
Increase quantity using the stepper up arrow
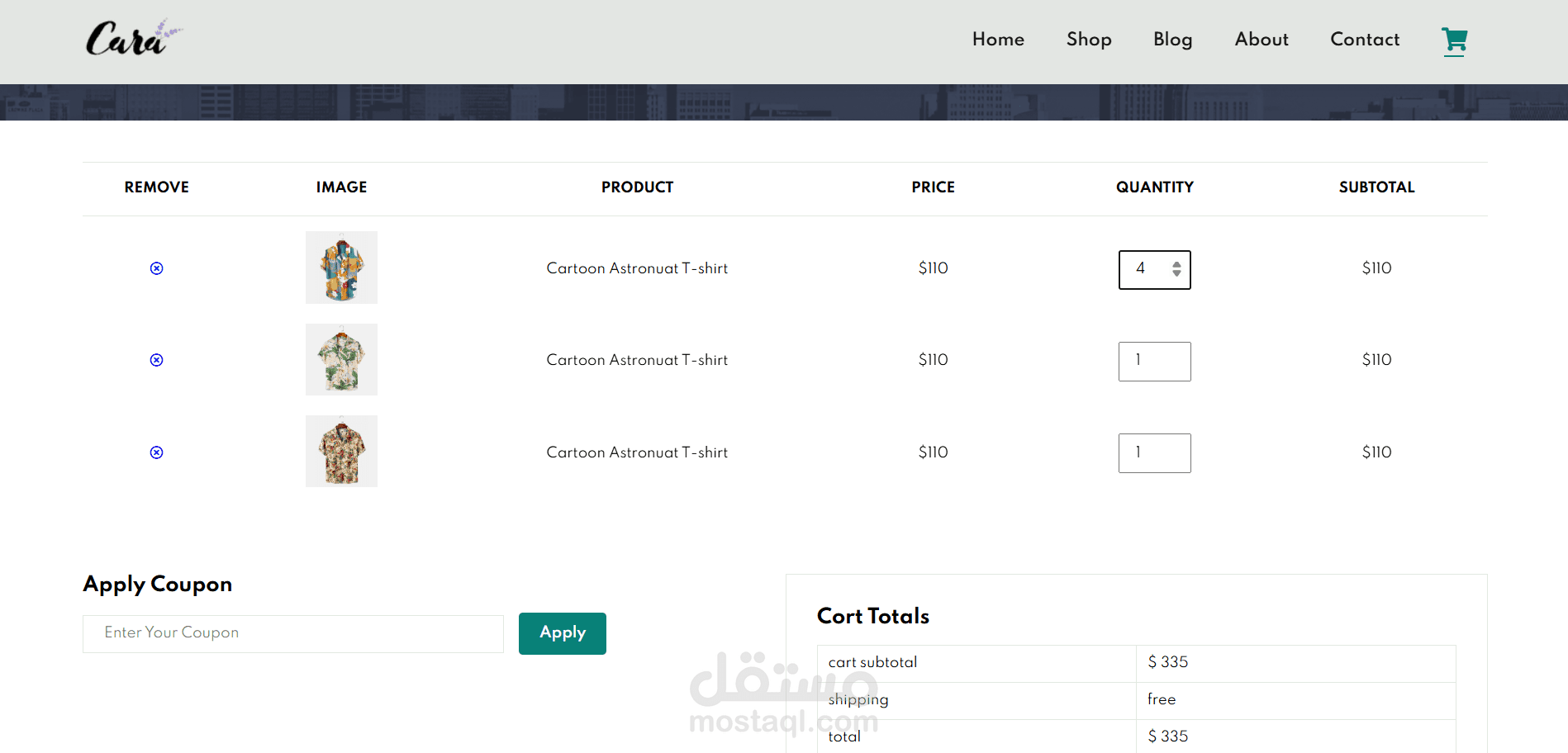click(x=1176, y=264)
